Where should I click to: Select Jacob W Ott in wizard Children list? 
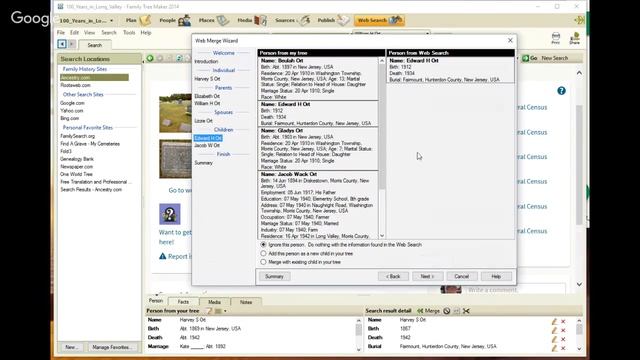click(x=207, y=145)
